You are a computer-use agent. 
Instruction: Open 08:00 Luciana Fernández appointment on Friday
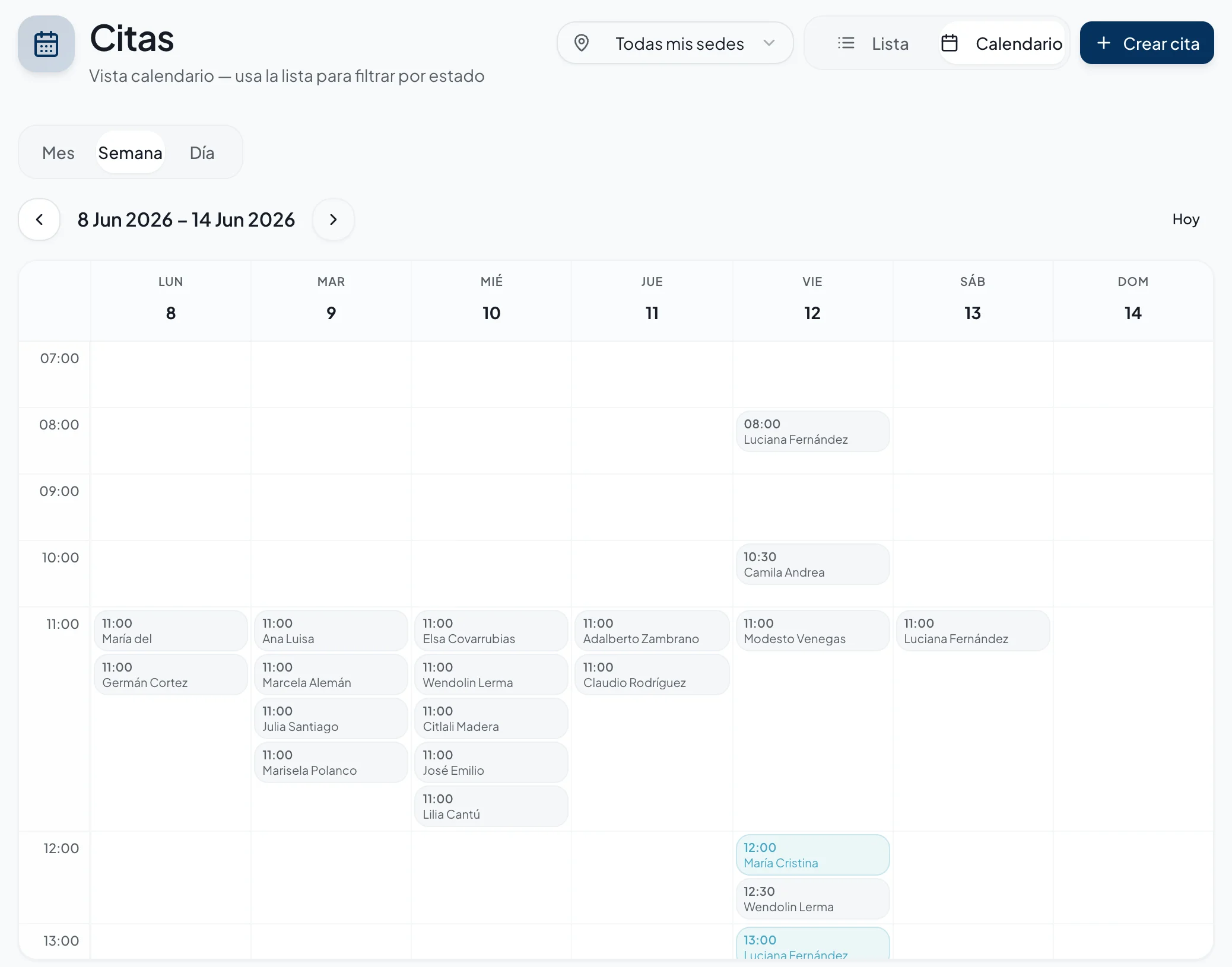click(x=812, y=432)
